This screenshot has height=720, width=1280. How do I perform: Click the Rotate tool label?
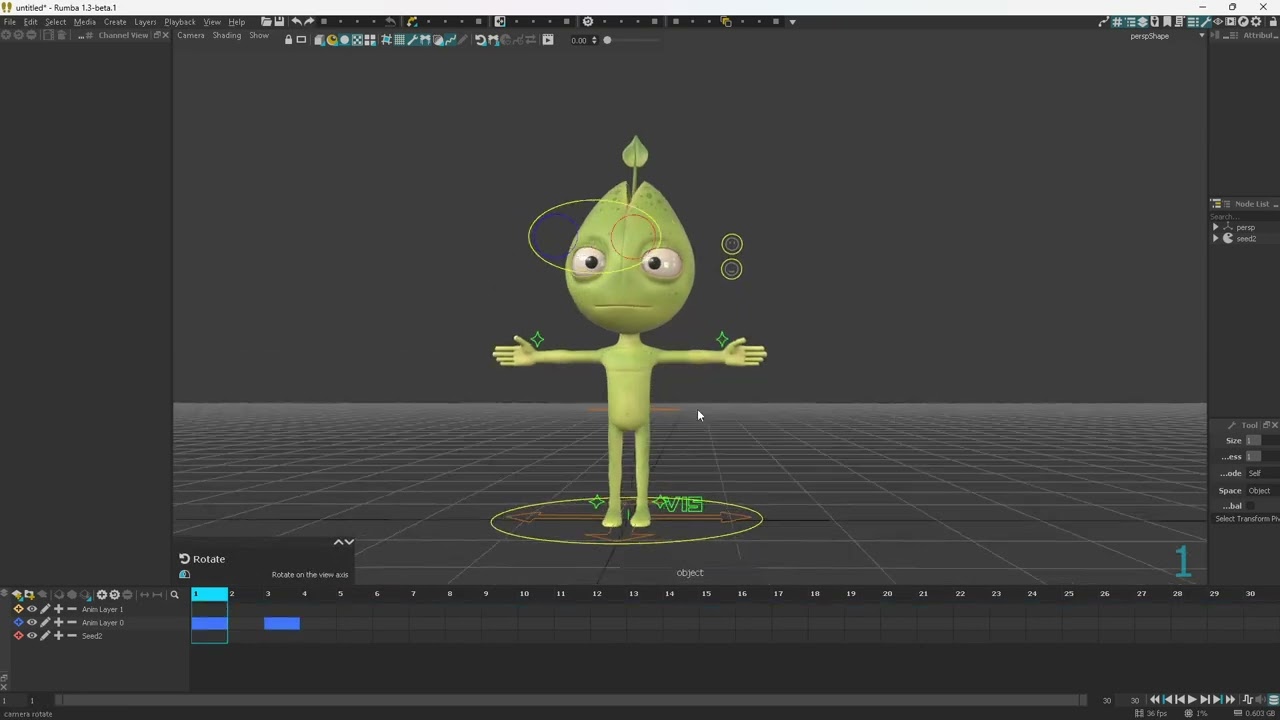click(x=209, y=559)
